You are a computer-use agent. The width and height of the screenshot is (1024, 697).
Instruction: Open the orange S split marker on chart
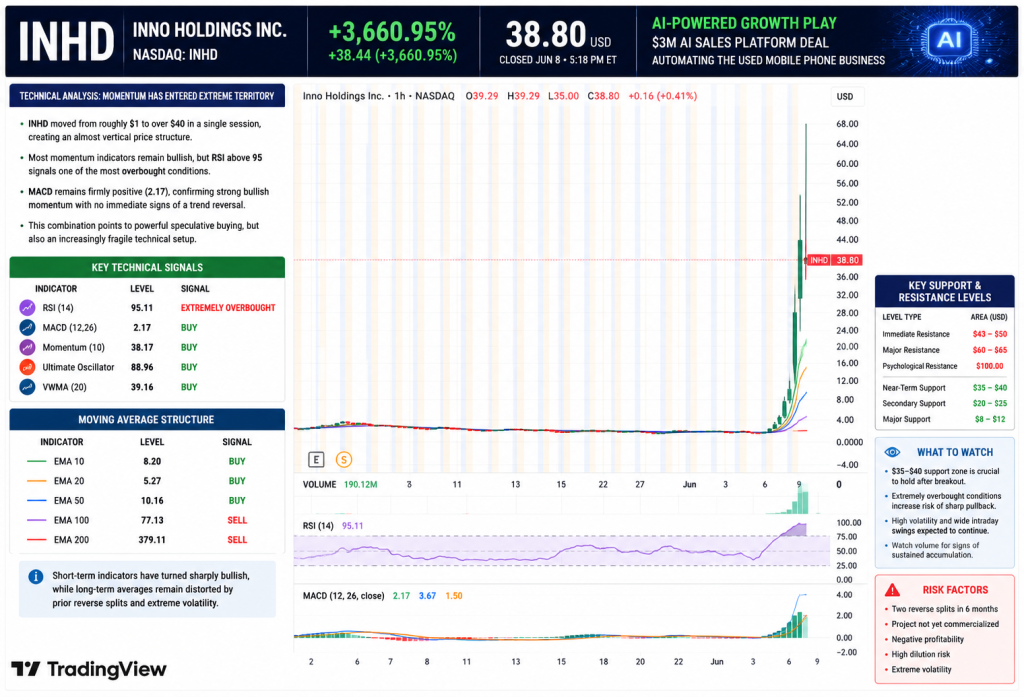(x=344, y=460)
